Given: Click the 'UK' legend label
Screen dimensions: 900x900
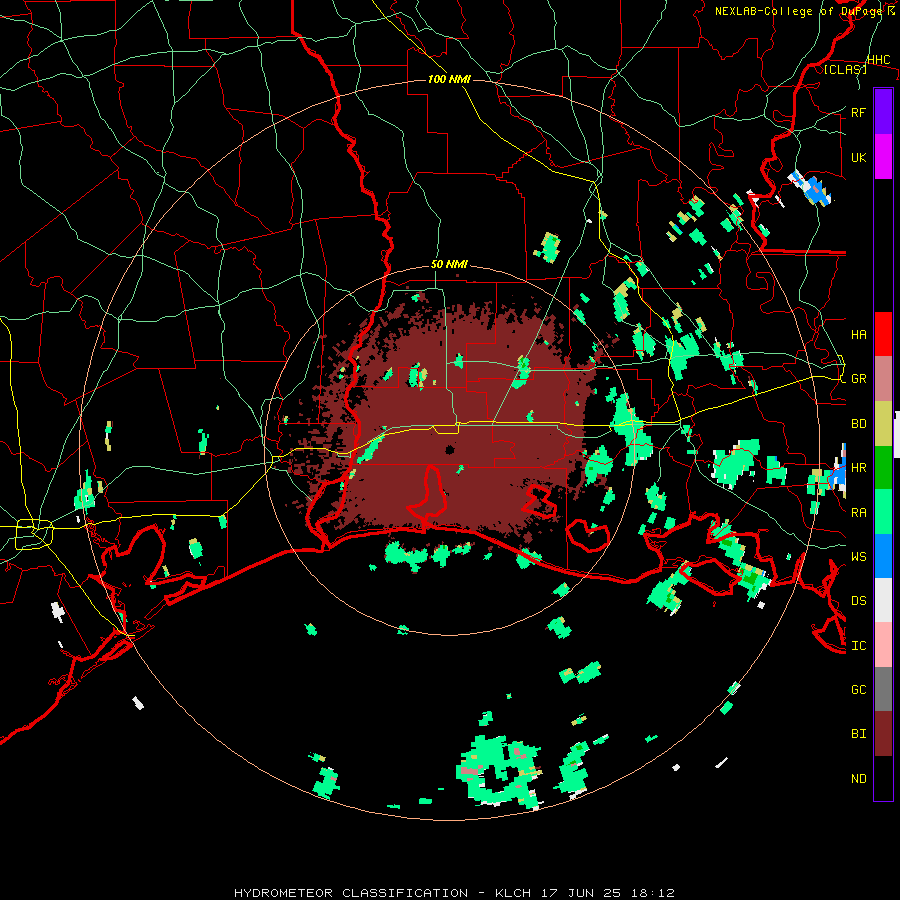Looking at the screenshot, I should tap(858, 158).
